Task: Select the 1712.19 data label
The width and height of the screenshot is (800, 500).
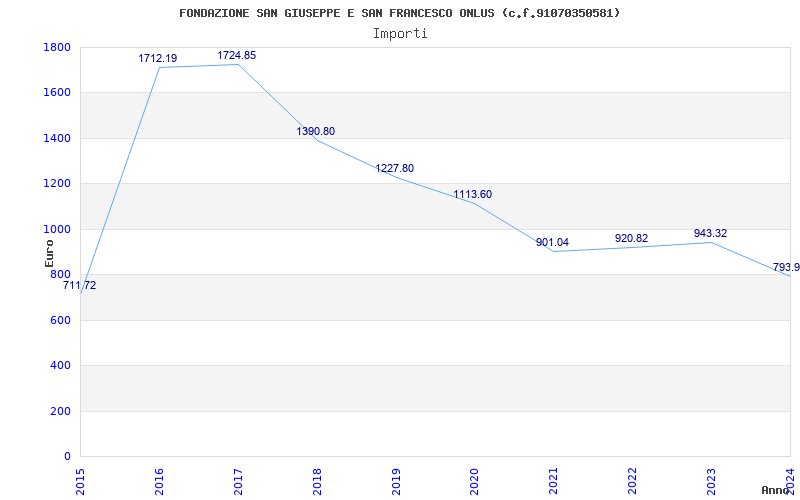Action: click(158, 58)
